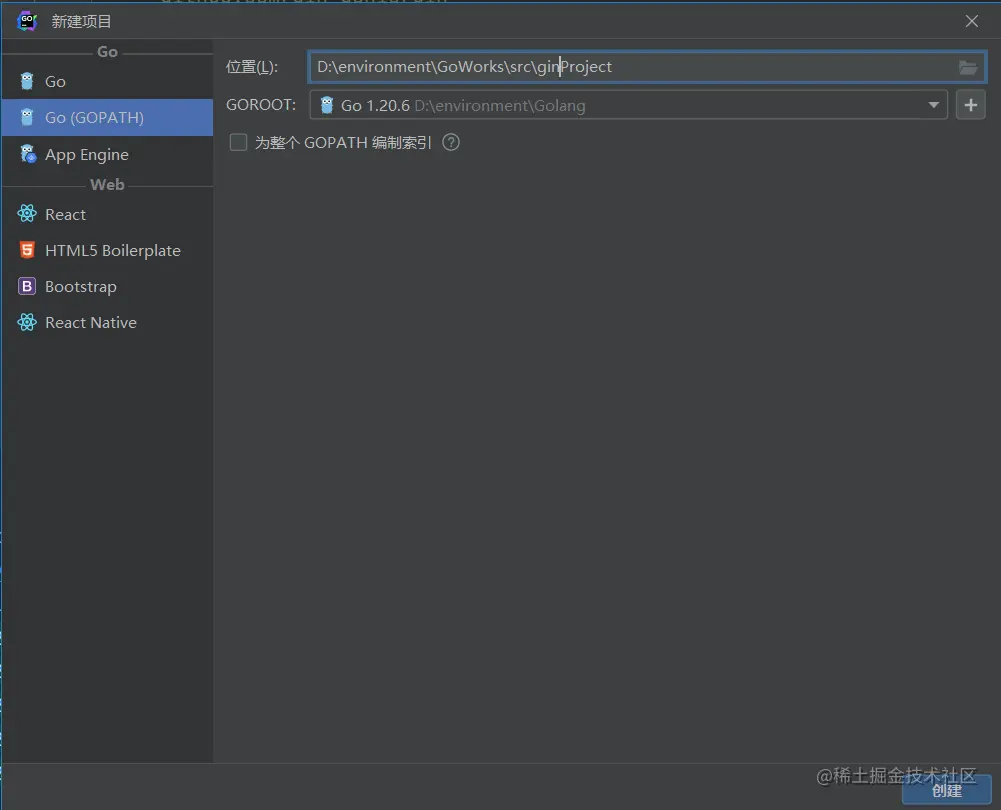Choose React Native project template
The height and width of the screenshot is (810, 1001).
pos(107,322)
